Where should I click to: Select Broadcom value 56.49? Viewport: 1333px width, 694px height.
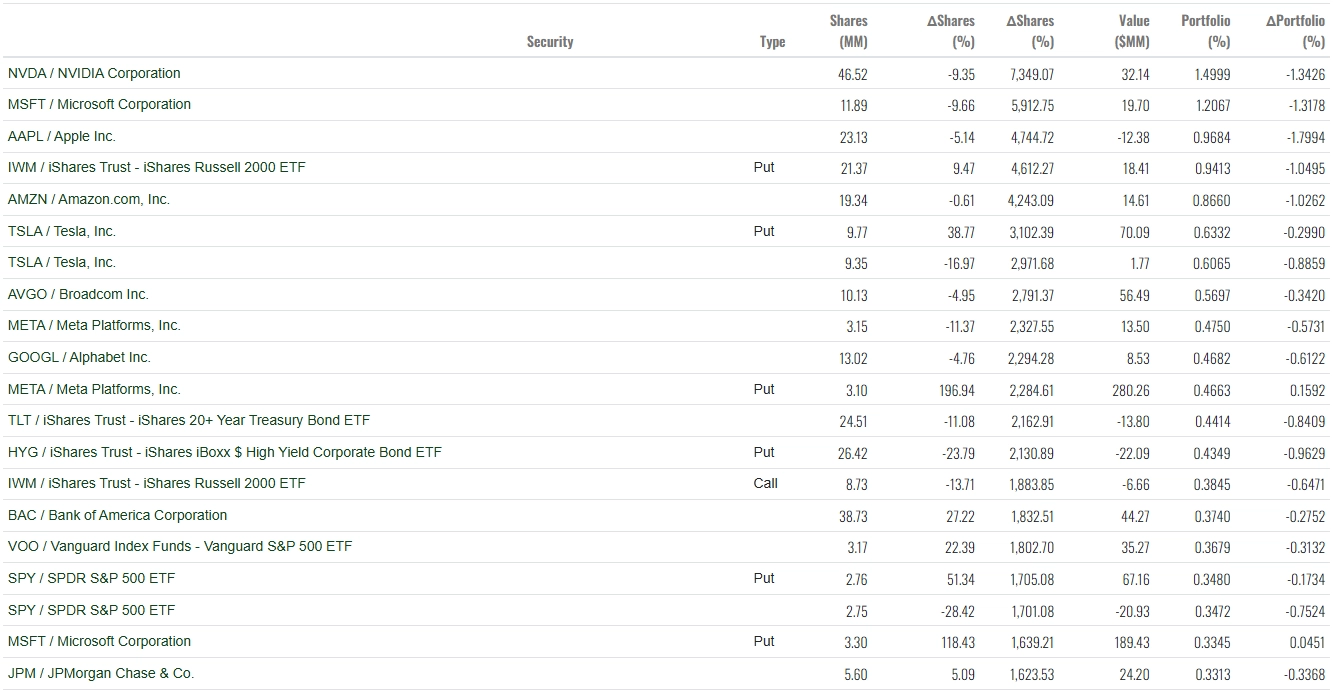click(x=1136, y=295)
